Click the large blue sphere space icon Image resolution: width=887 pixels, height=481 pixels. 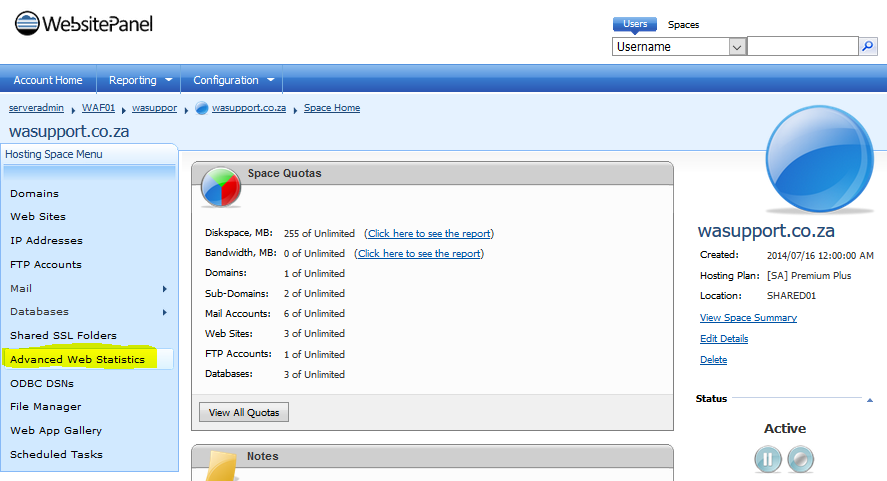[820, 160]
